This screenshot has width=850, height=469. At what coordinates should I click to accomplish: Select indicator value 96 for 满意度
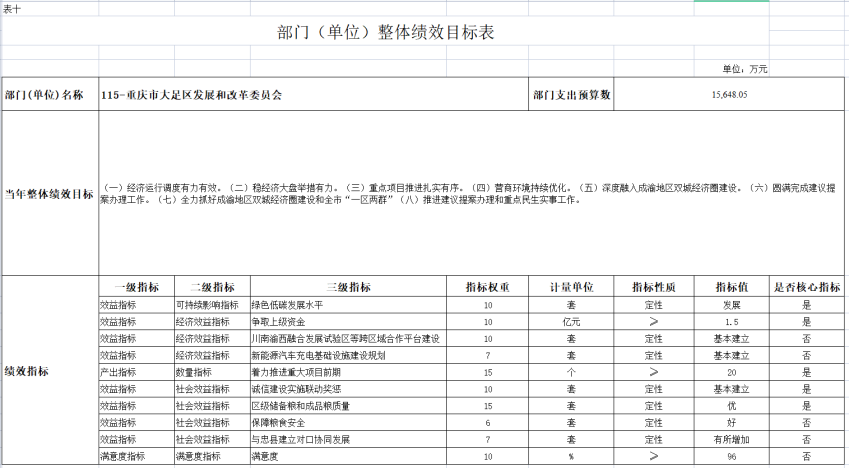pyautogui.click(x=731, y=457)
